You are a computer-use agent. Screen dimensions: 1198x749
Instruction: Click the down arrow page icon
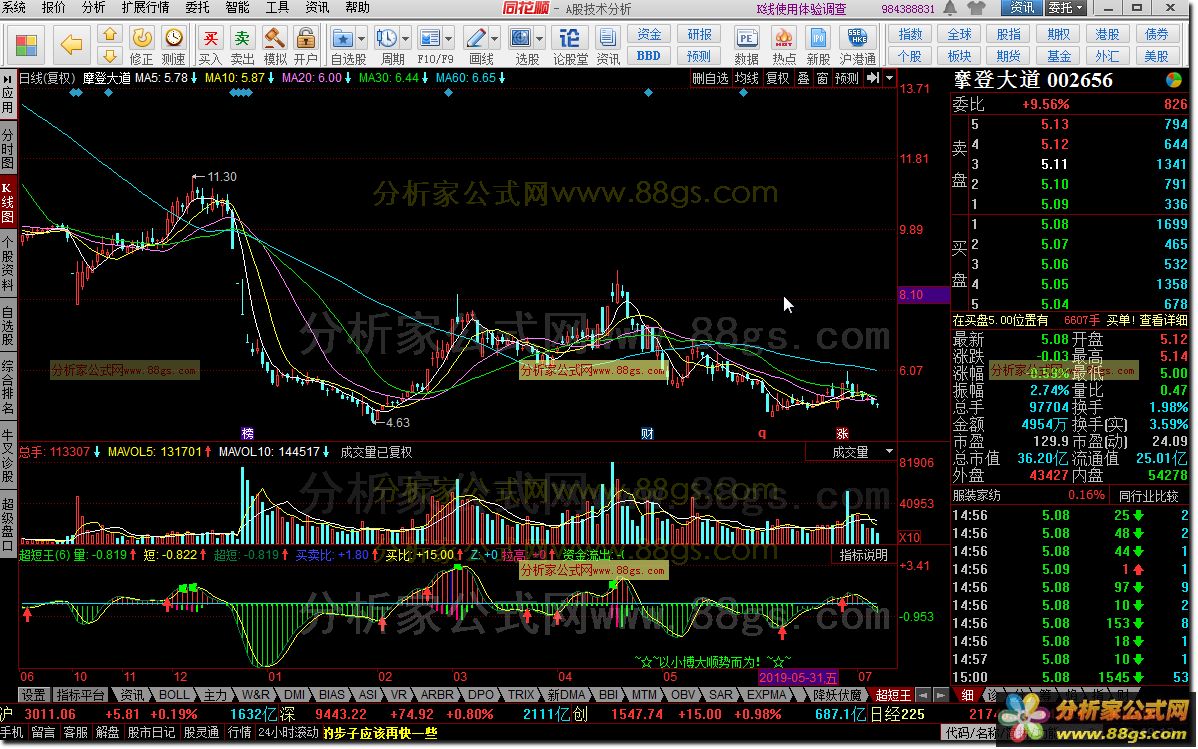click(x=110, y=56)
